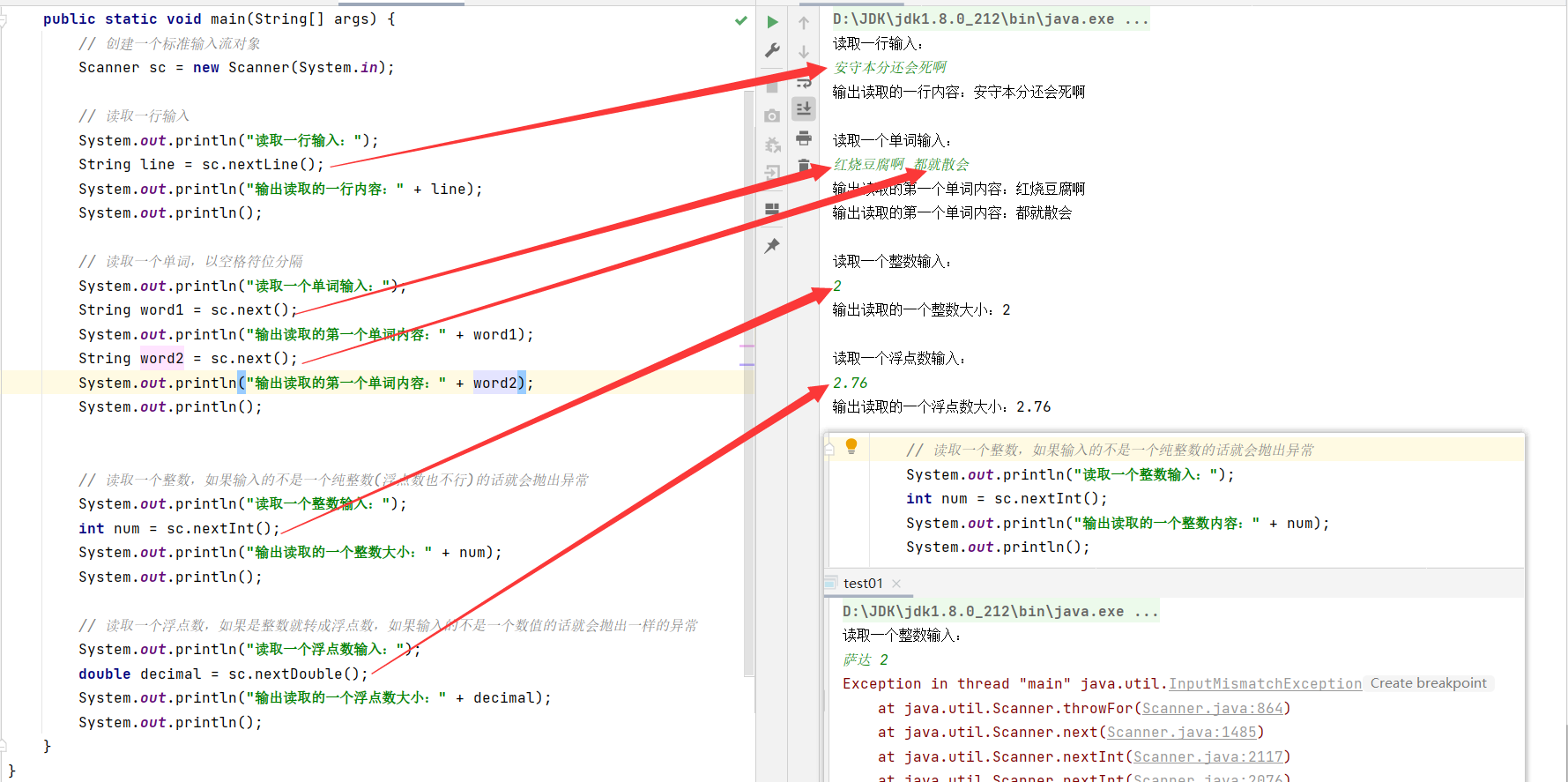Click the camera Dump Threads icon
The width and height of the screenshot is (1568, 782).
pyautogui.click(x=773, y=115)
